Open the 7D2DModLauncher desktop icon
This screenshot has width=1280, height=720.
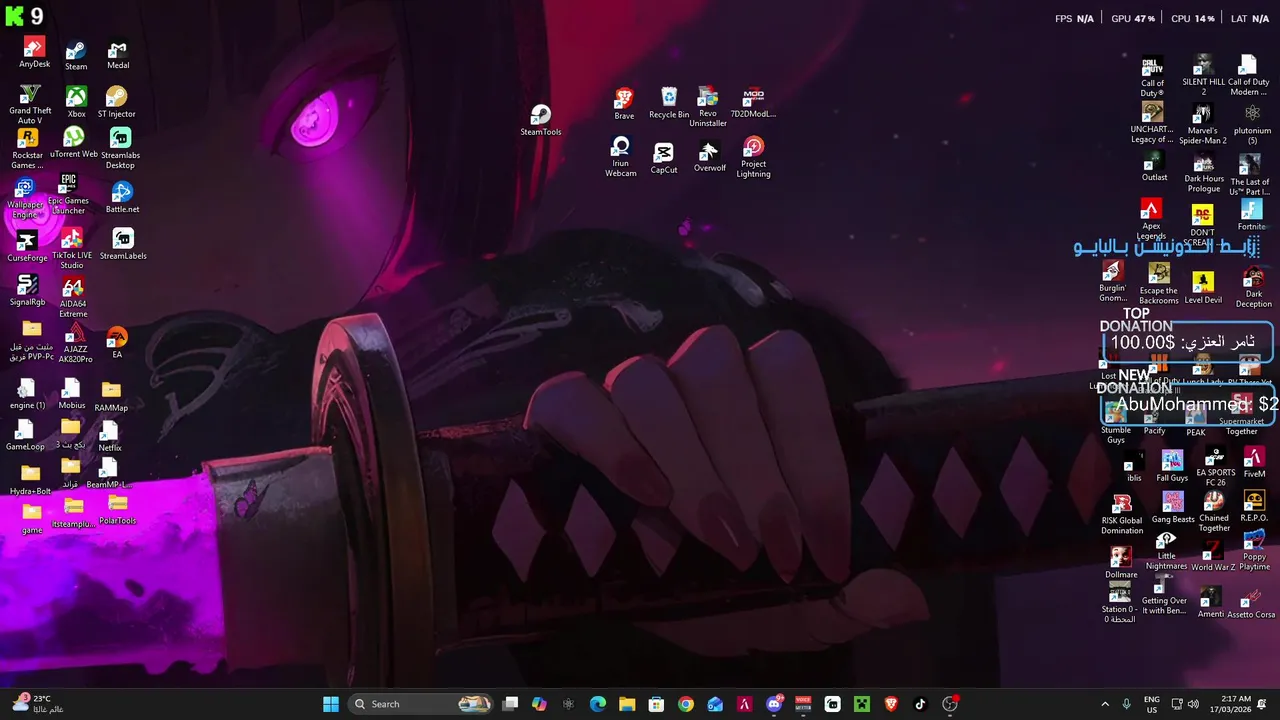click(753, 103)
